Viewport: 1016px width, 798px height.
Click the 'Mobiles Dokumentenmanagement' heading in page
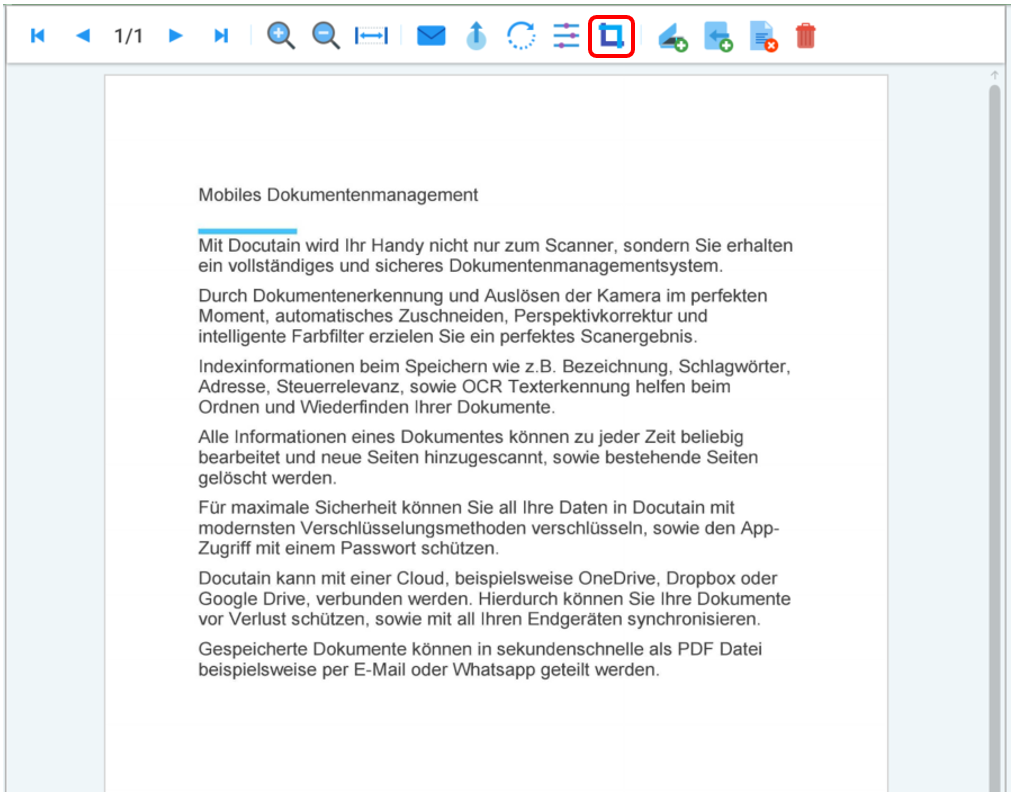(338, 195)
